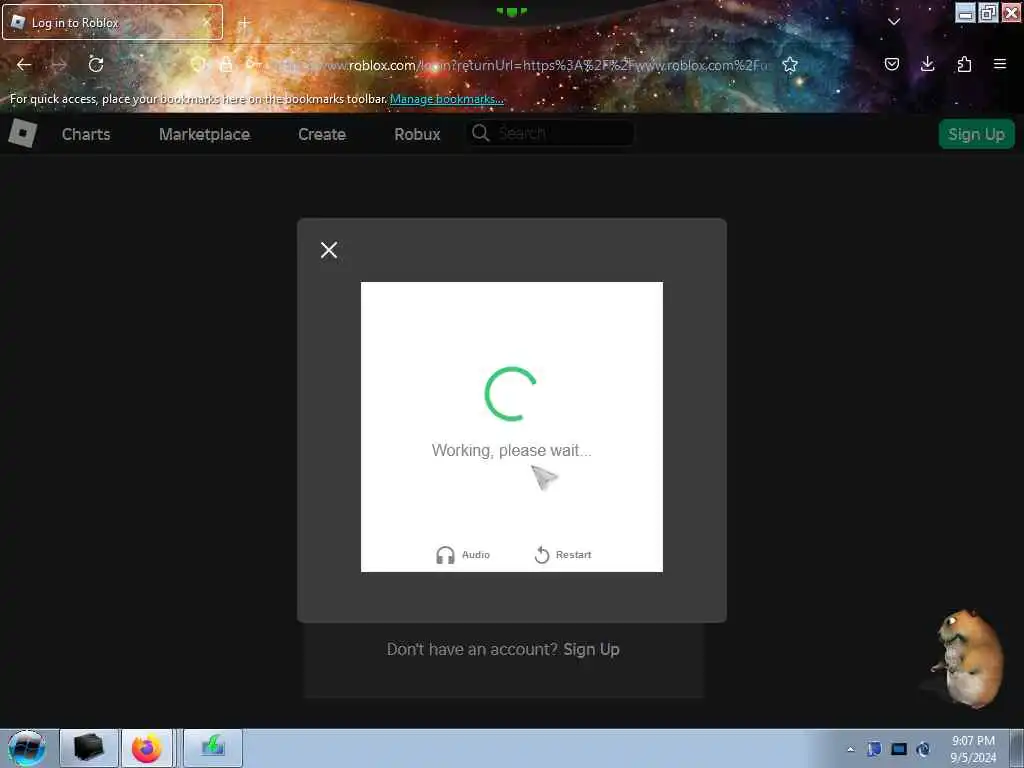Click the green Sign Up button
This screenshot has width=1024, height=768.
[976, 134]
